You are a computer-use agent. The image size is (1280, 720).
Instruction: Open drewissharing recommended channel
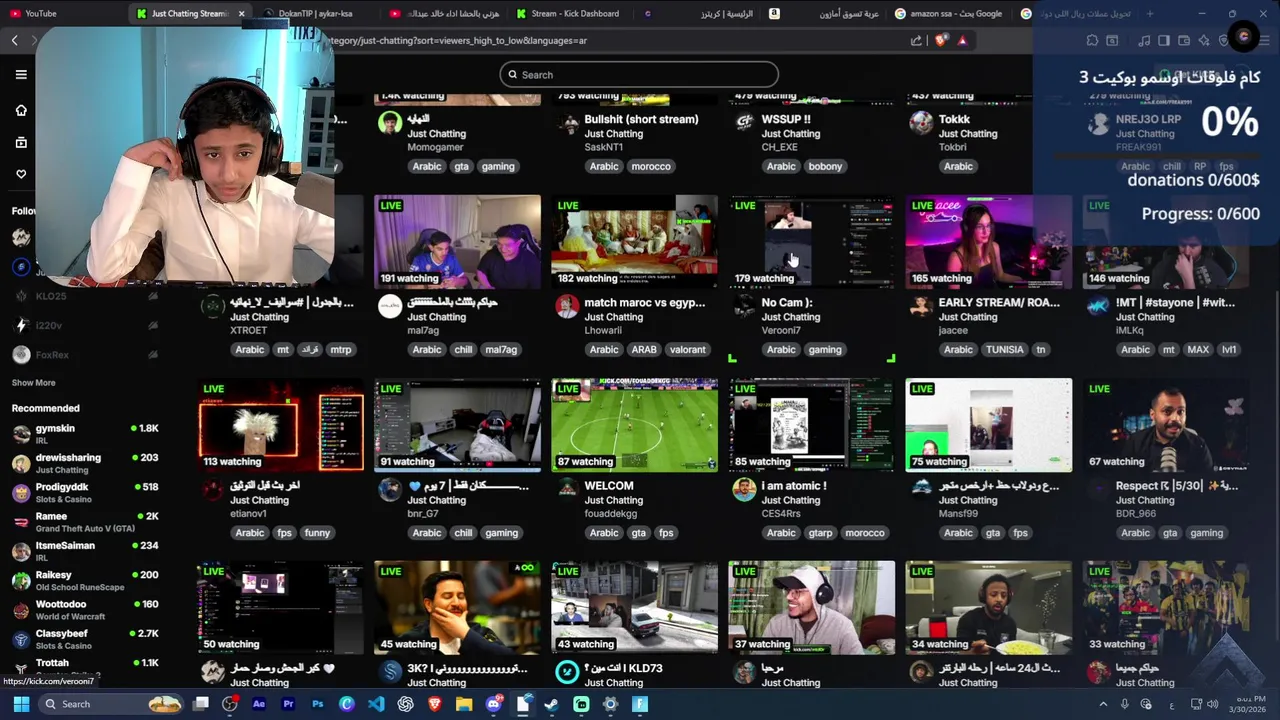[85, 463]
